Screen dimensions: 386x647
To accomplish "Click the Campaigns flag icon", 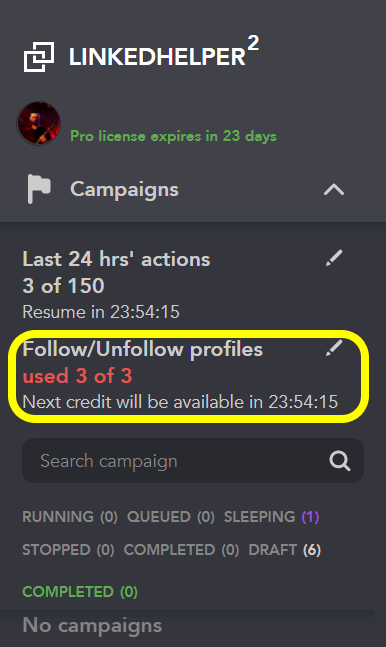I will point(39,189).
